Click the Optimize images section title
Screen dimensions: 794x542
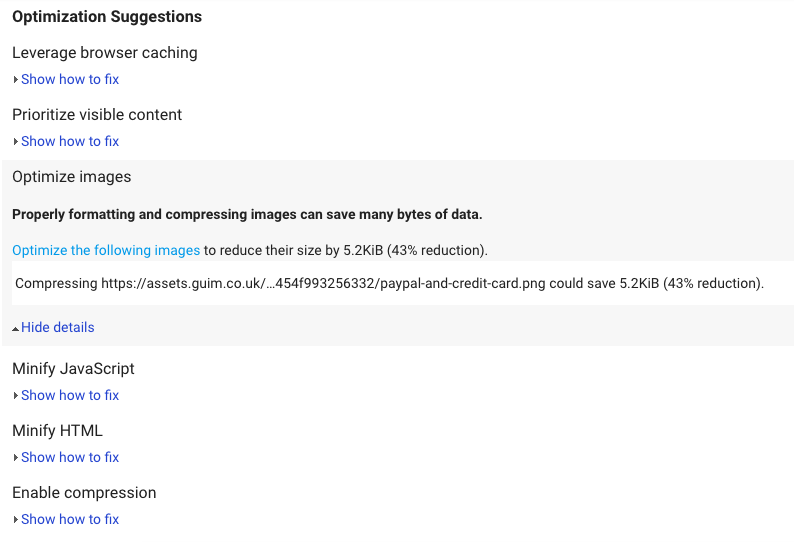pyautogui.click(x=71, y=177)
